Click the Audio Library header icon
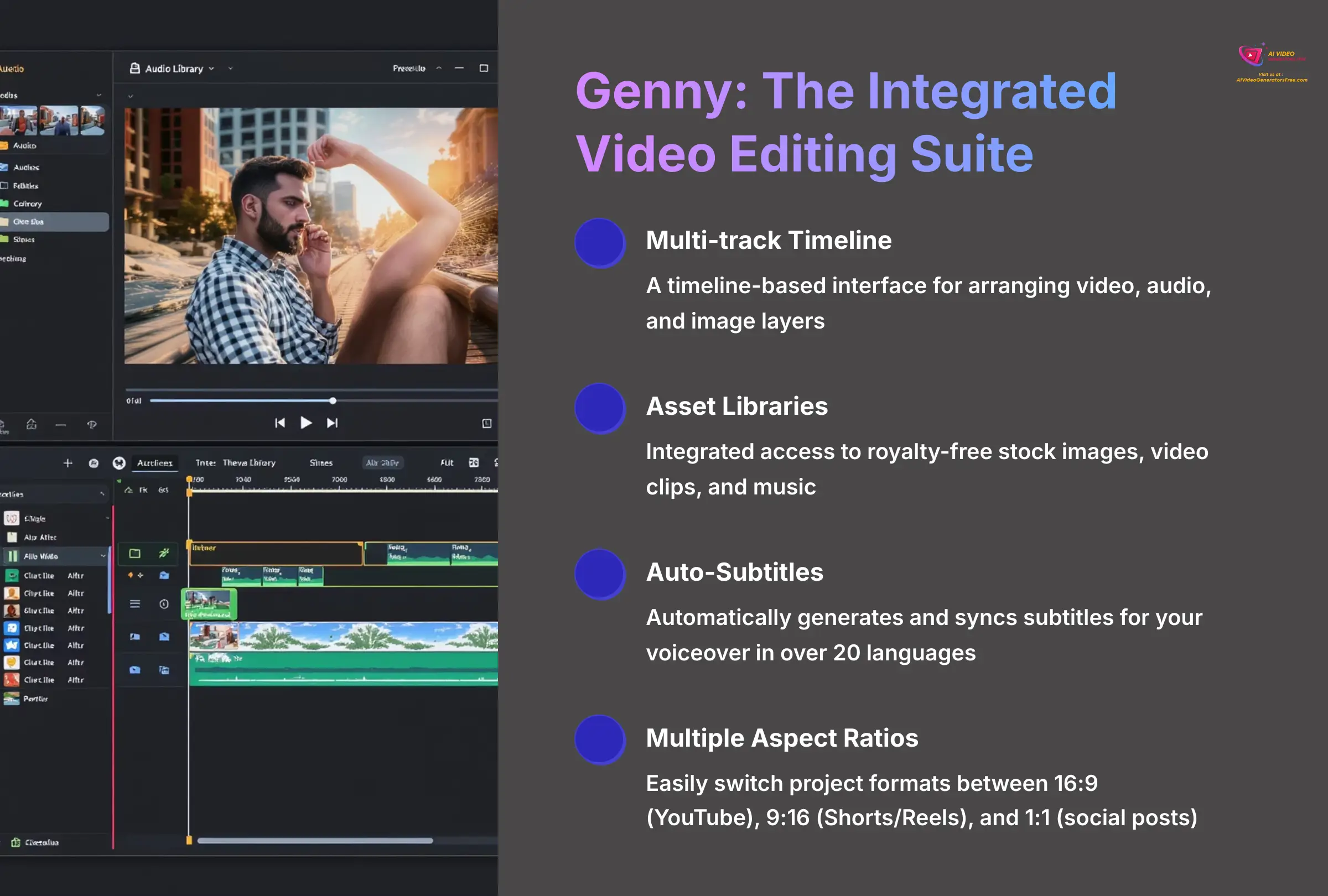 [x=135, y=69]
